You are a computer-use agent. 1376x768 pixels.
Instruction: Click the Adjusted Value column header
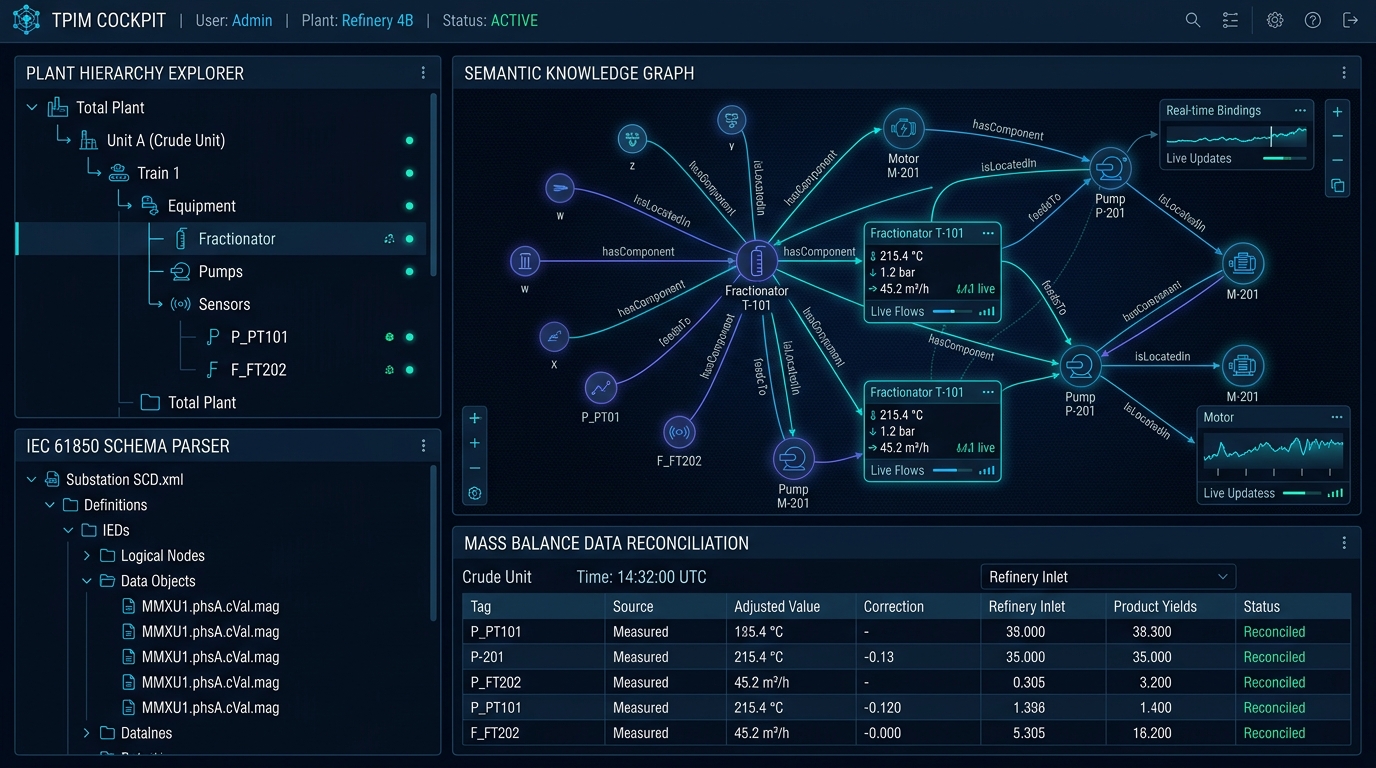click(777, 607)
